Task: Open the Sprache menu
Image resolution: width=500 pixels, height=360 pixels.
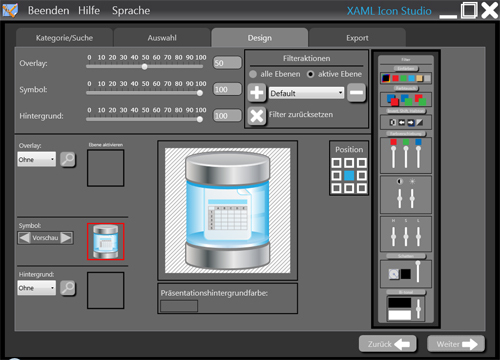Action: [x=131, y=10]
